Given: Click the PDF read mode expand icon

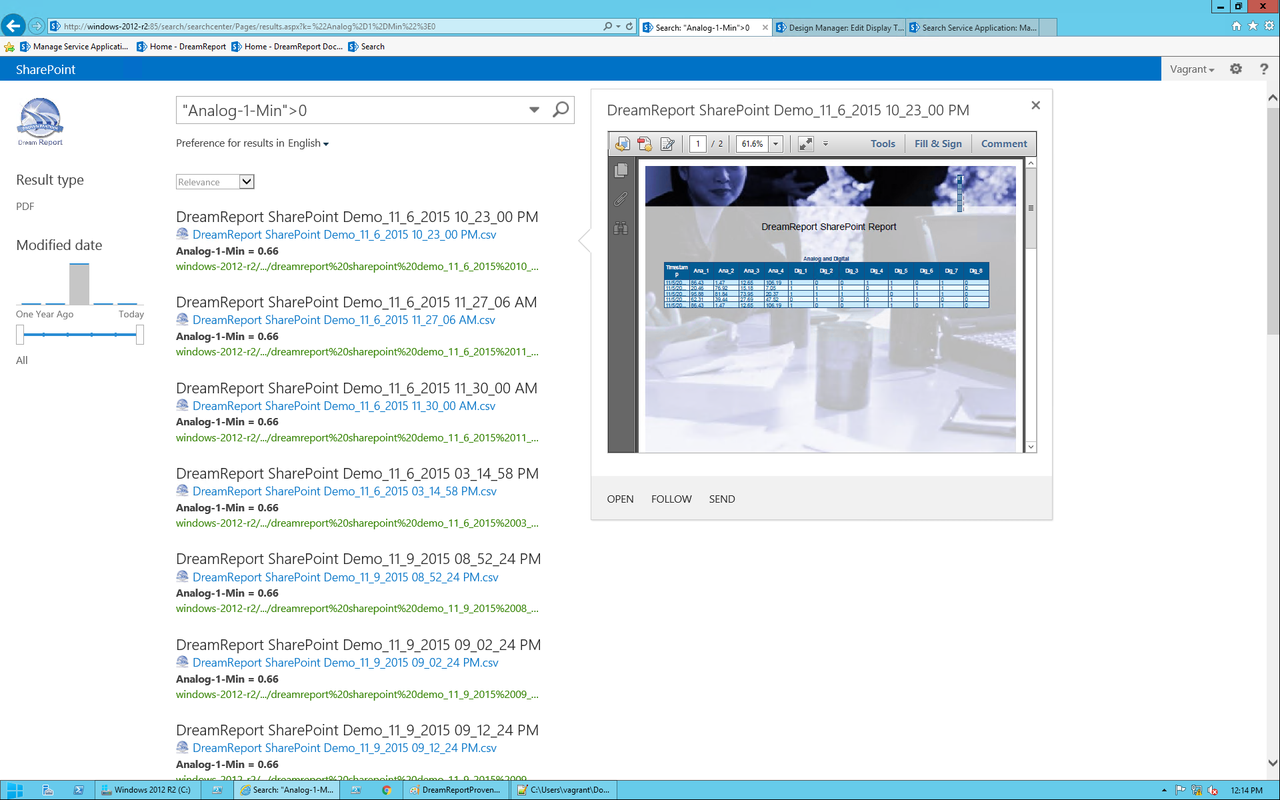Looking at the screenshot, I should (805, 144).
